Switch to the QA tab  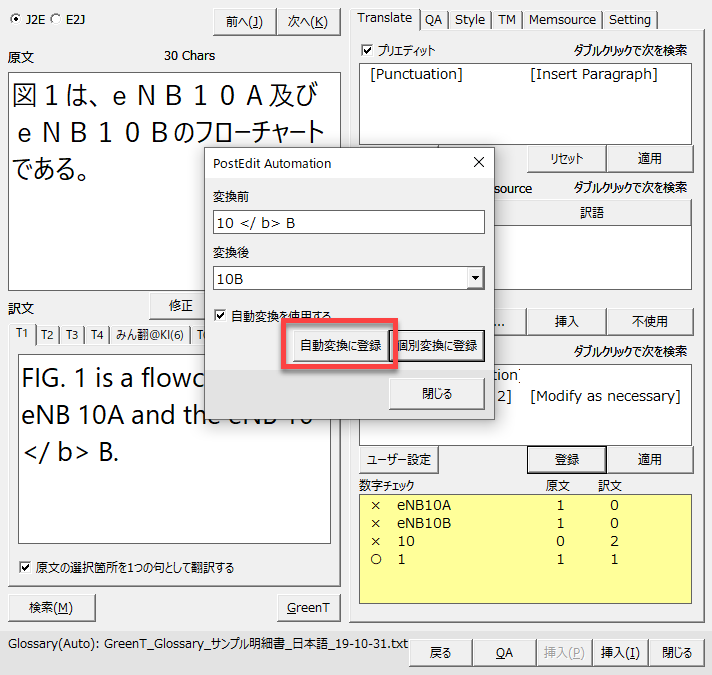pos(433,19)
